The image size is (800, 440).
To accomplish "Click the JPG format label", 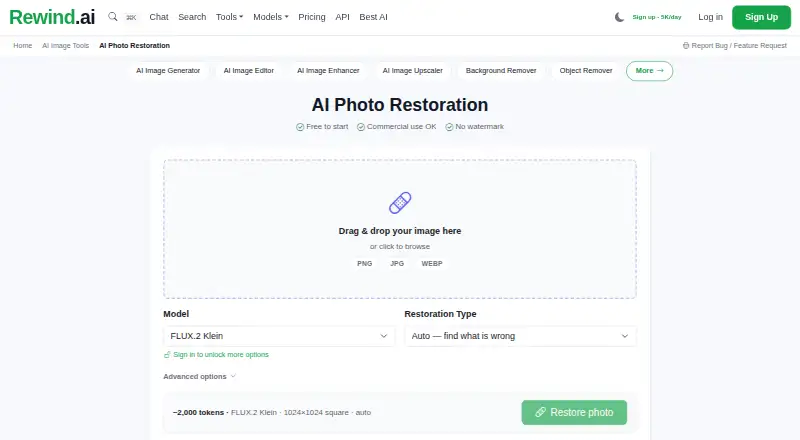I will click(397, 263).
